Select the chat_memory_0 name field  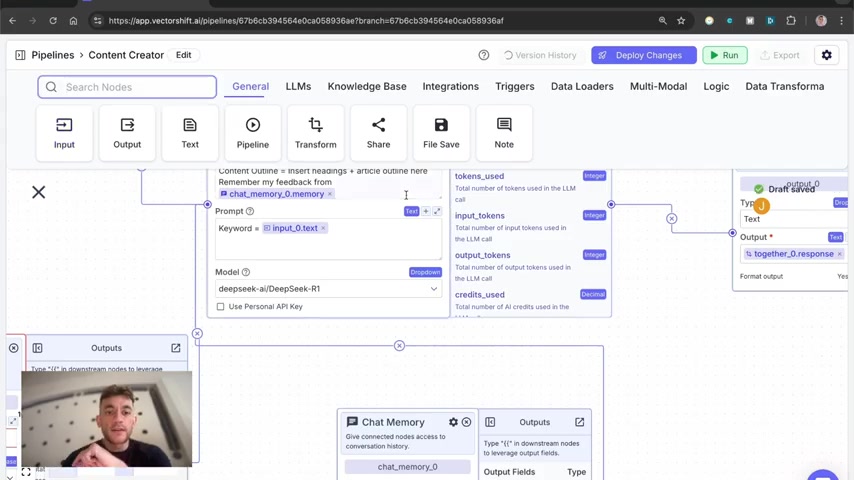(407, 467)
